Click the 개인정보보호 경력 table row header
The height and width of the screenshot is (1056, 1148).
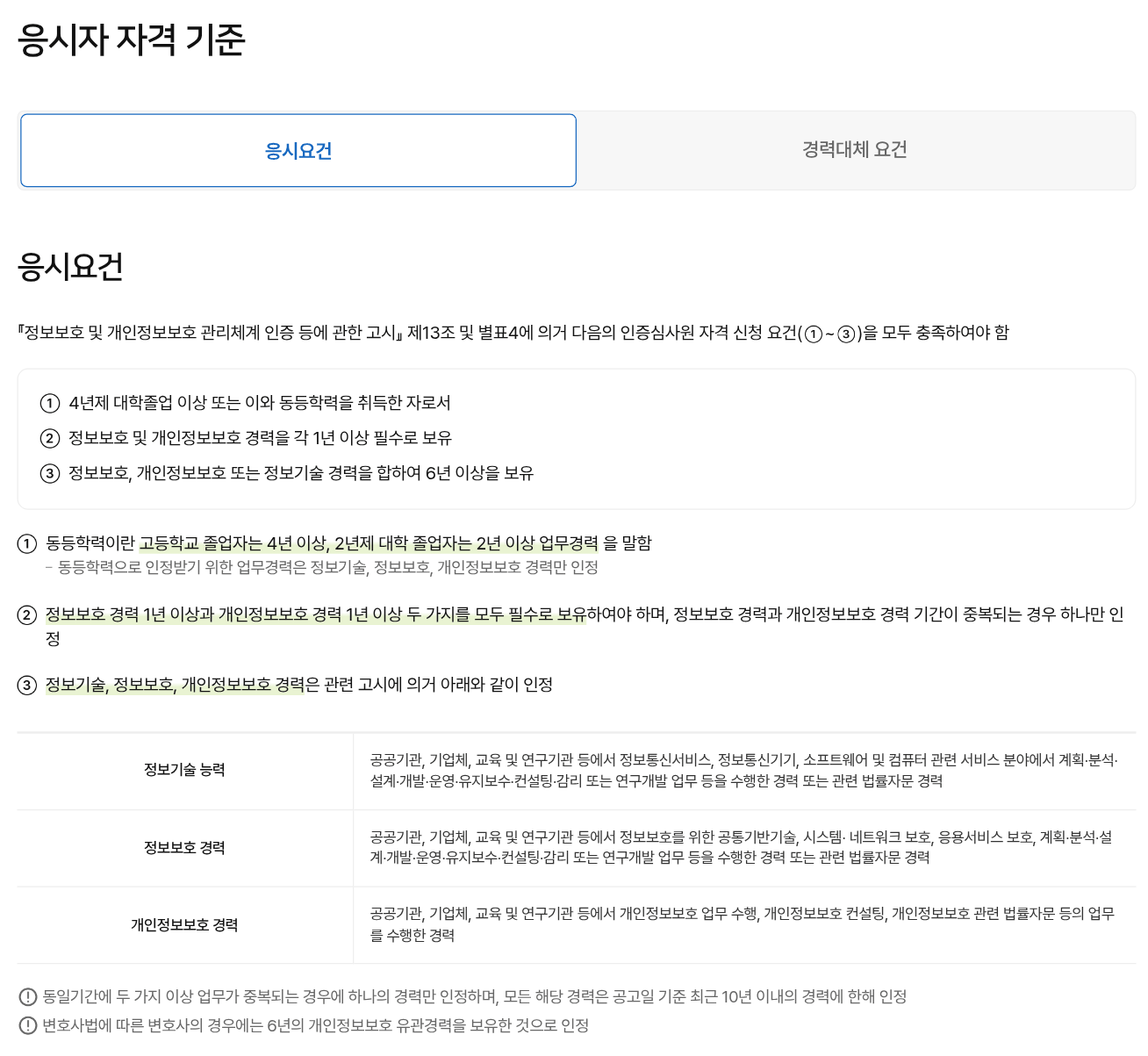click(x=185, y=924)
